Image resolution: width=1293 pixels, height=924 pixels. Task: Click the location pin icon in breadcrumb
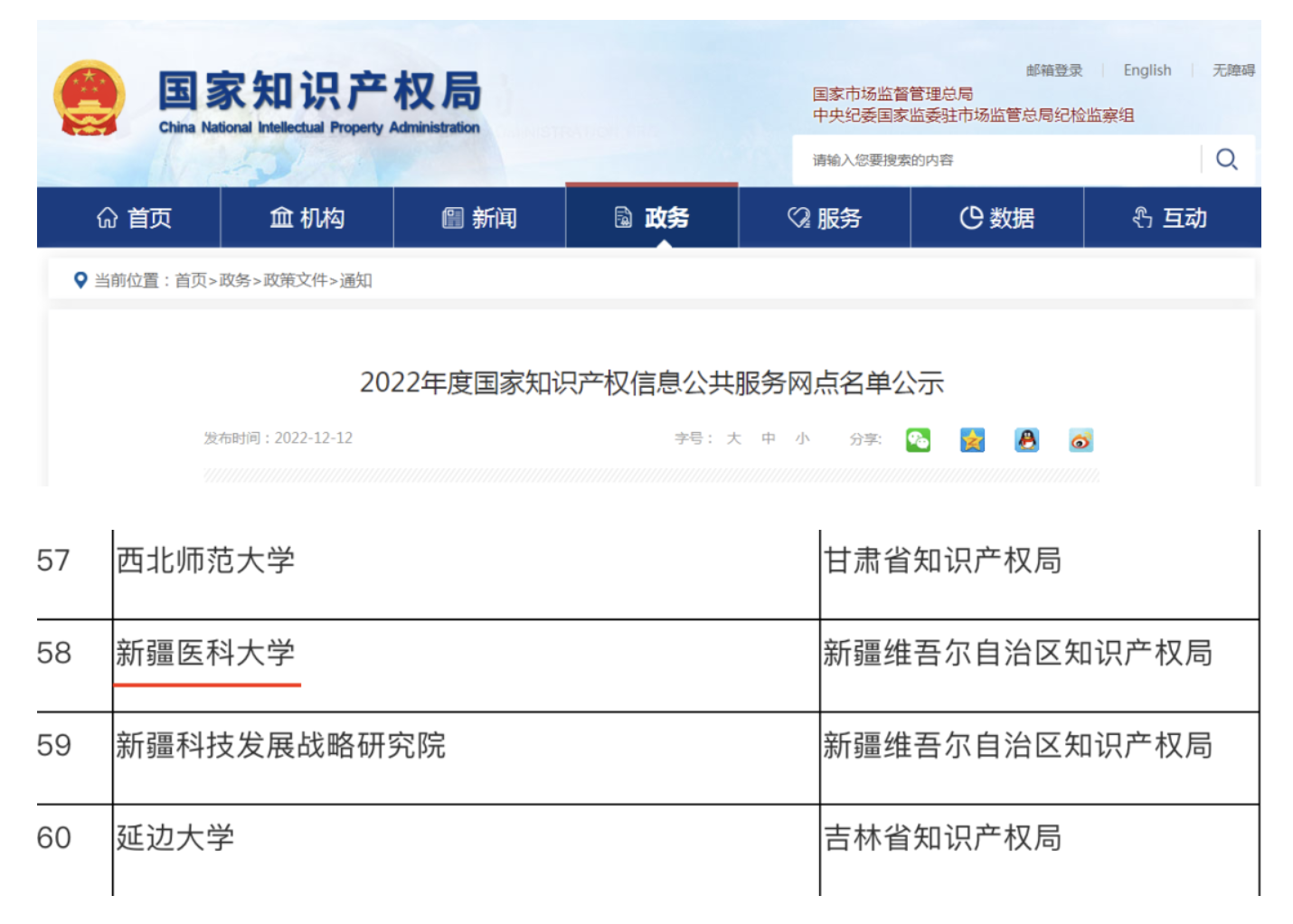[x=80, y=280]
